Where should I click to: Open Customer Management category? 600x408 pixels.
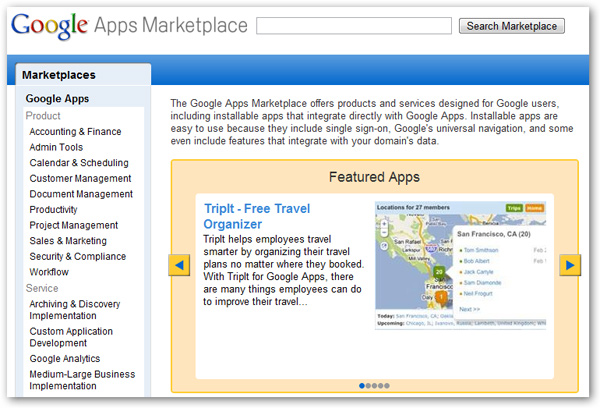(80, 179)
